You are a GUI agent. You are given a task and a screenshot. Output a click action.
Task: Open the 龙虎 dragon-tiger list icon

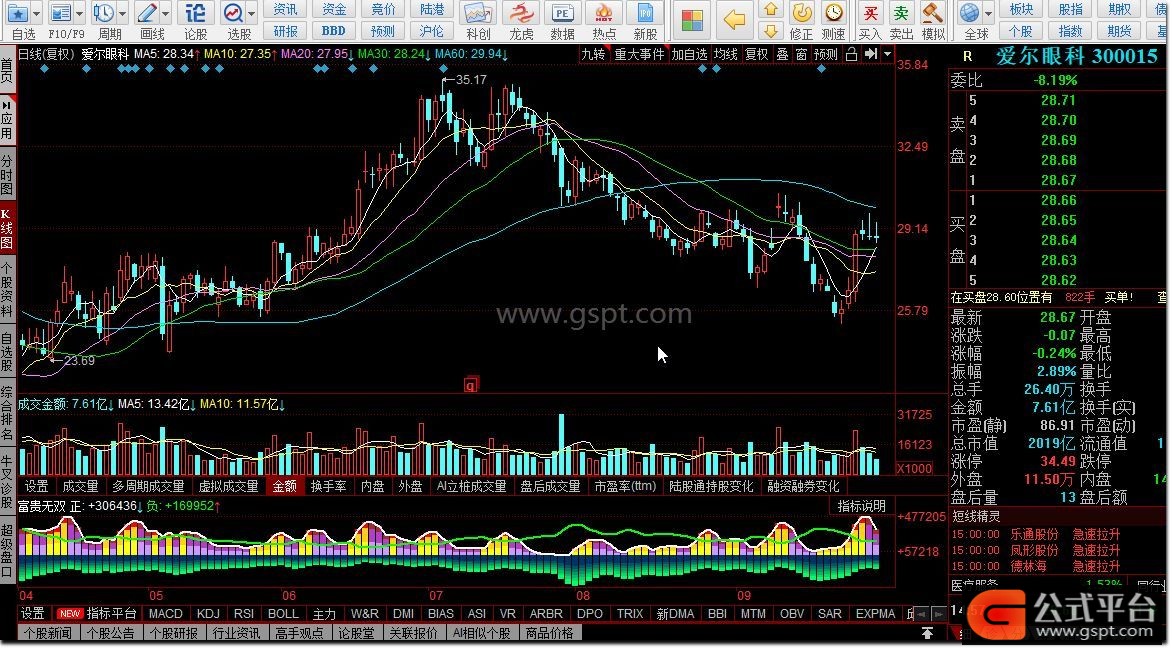[x=521, y=13]
